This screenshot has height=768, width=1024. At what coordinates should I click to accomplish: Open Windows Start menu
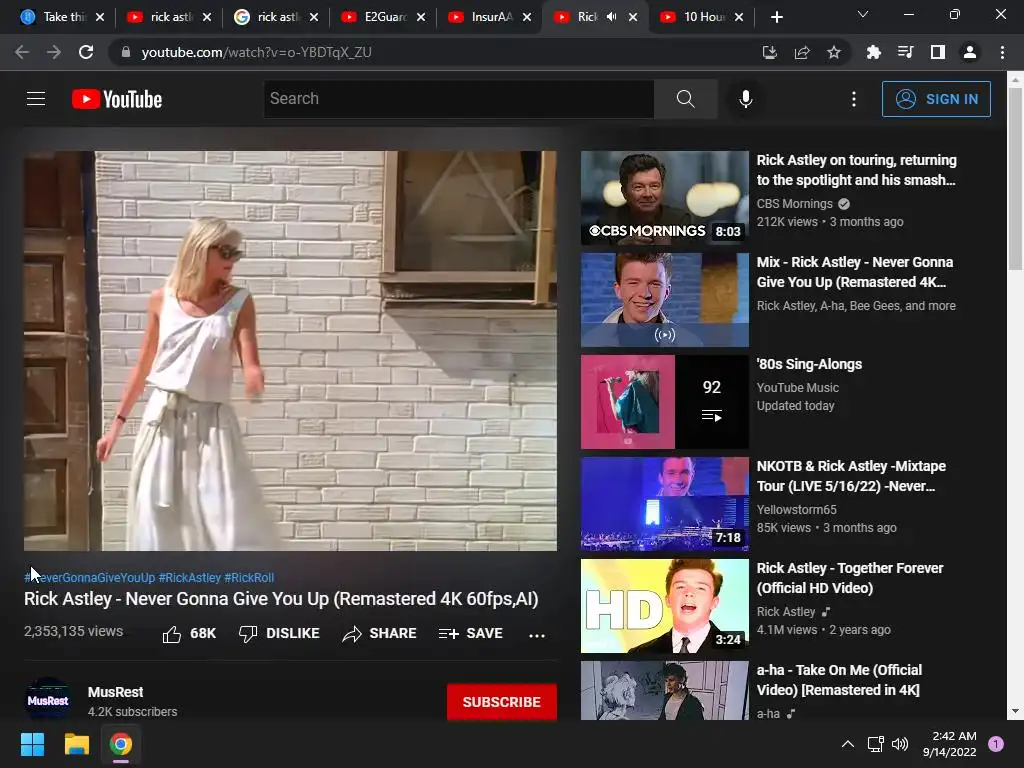(x=32, y=744)
